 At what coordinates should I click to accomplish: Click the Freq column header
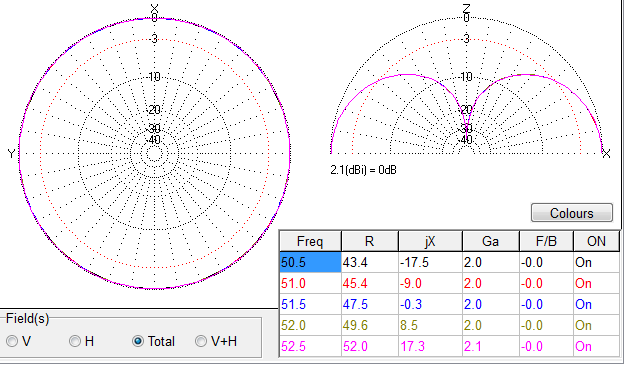tap(310, 241)
